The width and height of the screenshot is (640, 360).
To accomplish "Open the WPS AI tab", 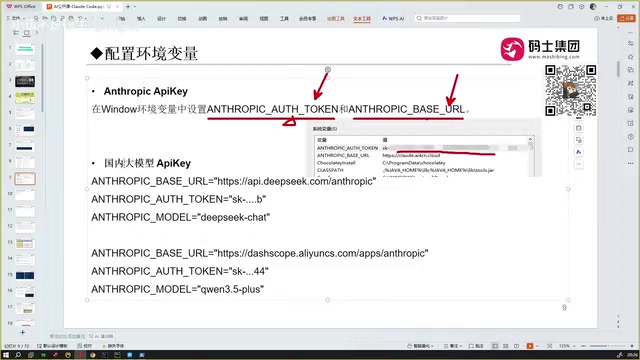I will click(x=393, y=18).
